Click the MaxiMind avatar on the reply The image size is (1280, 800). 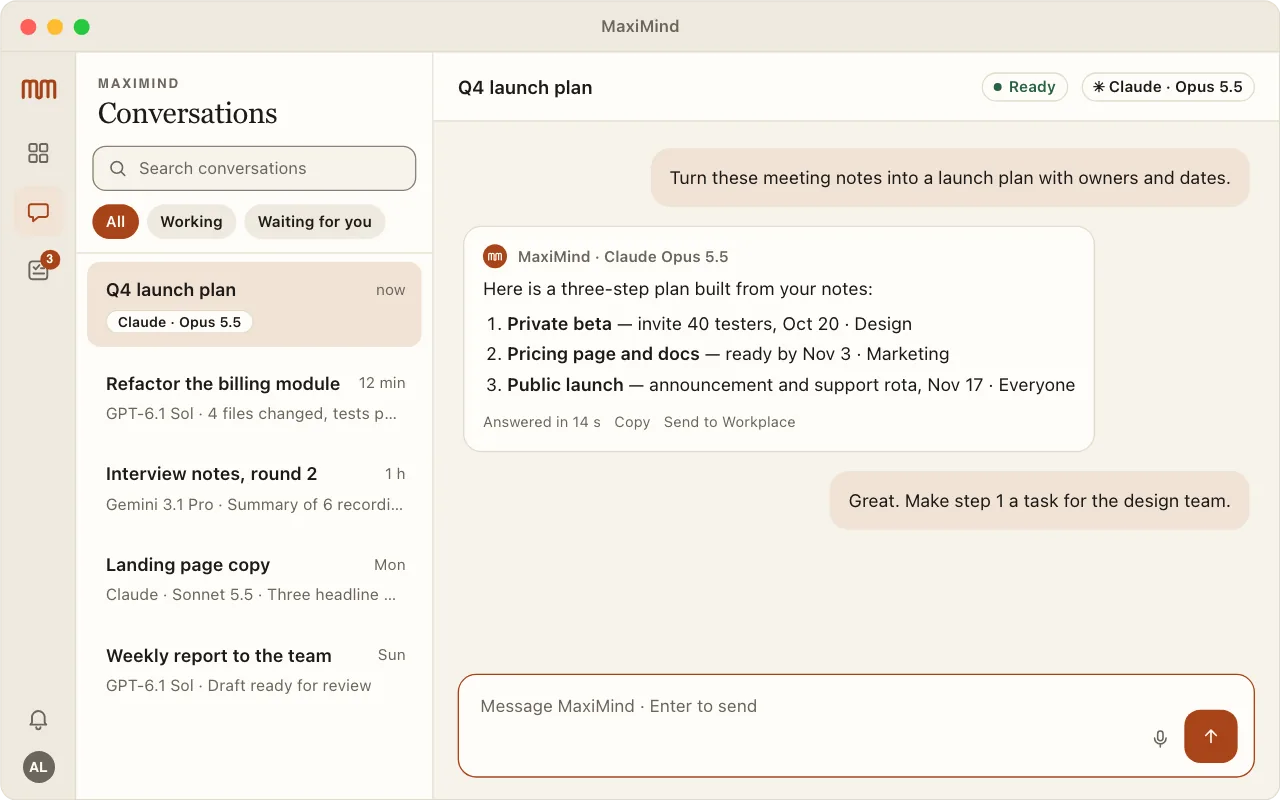point(495,257)
